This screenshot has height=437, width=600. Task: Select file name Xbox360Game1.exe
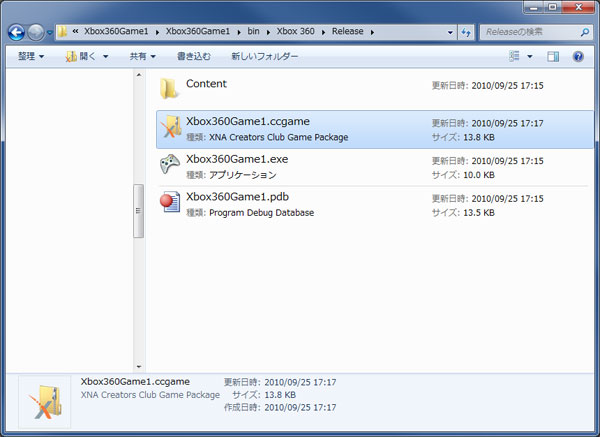click(237, 159)
